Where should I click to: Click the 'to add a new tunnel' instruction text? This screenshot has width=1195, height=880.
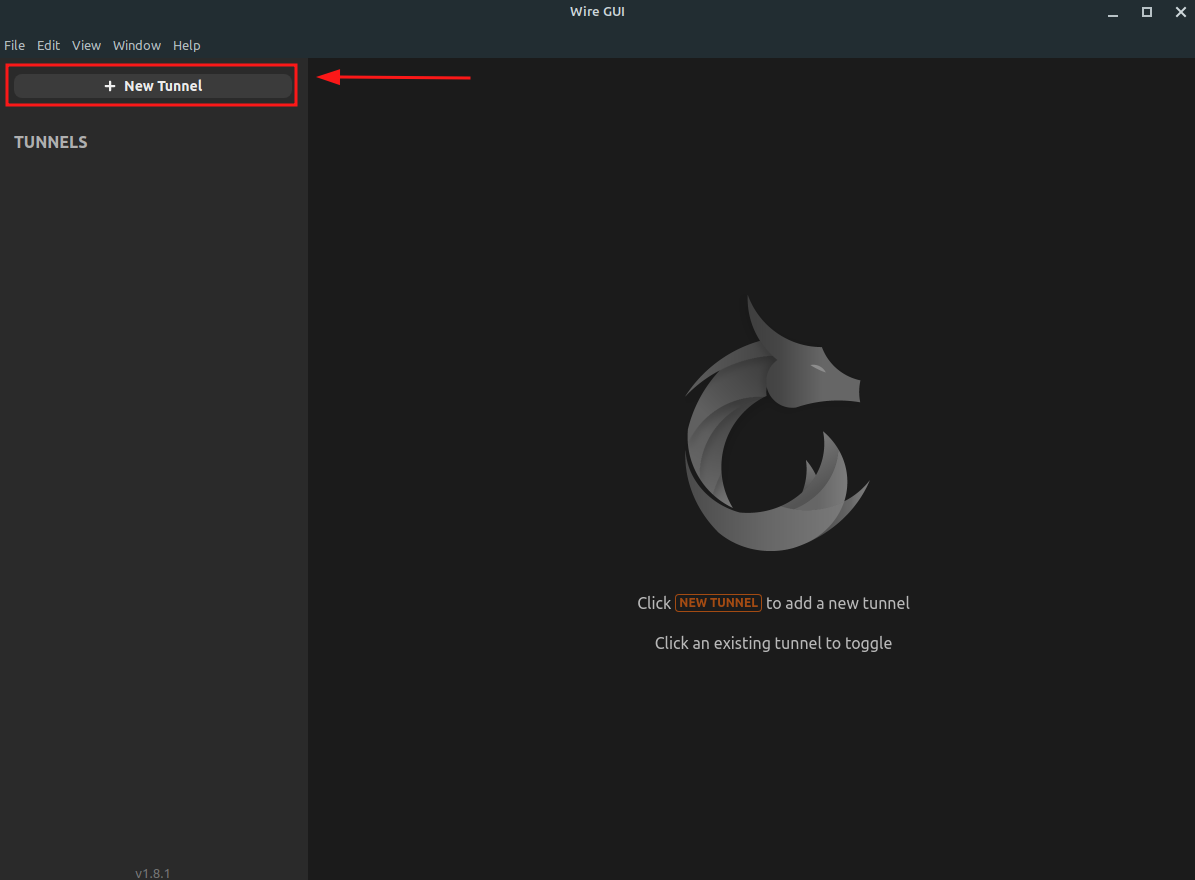click(837, 602)
